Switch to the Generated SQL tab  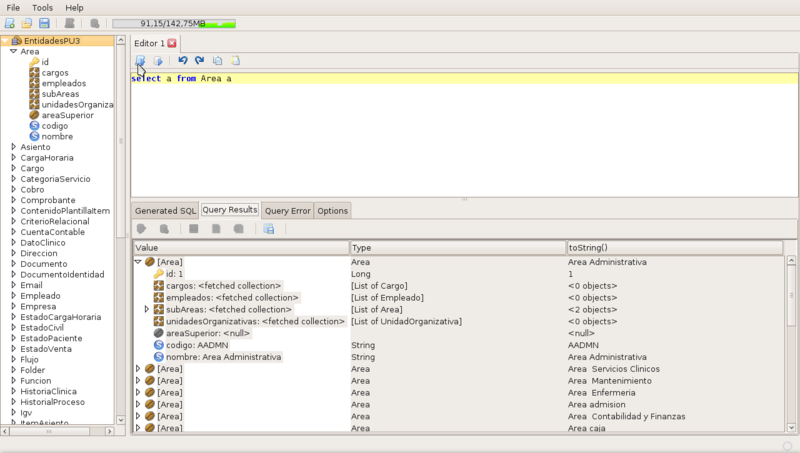tap(165, 211)
